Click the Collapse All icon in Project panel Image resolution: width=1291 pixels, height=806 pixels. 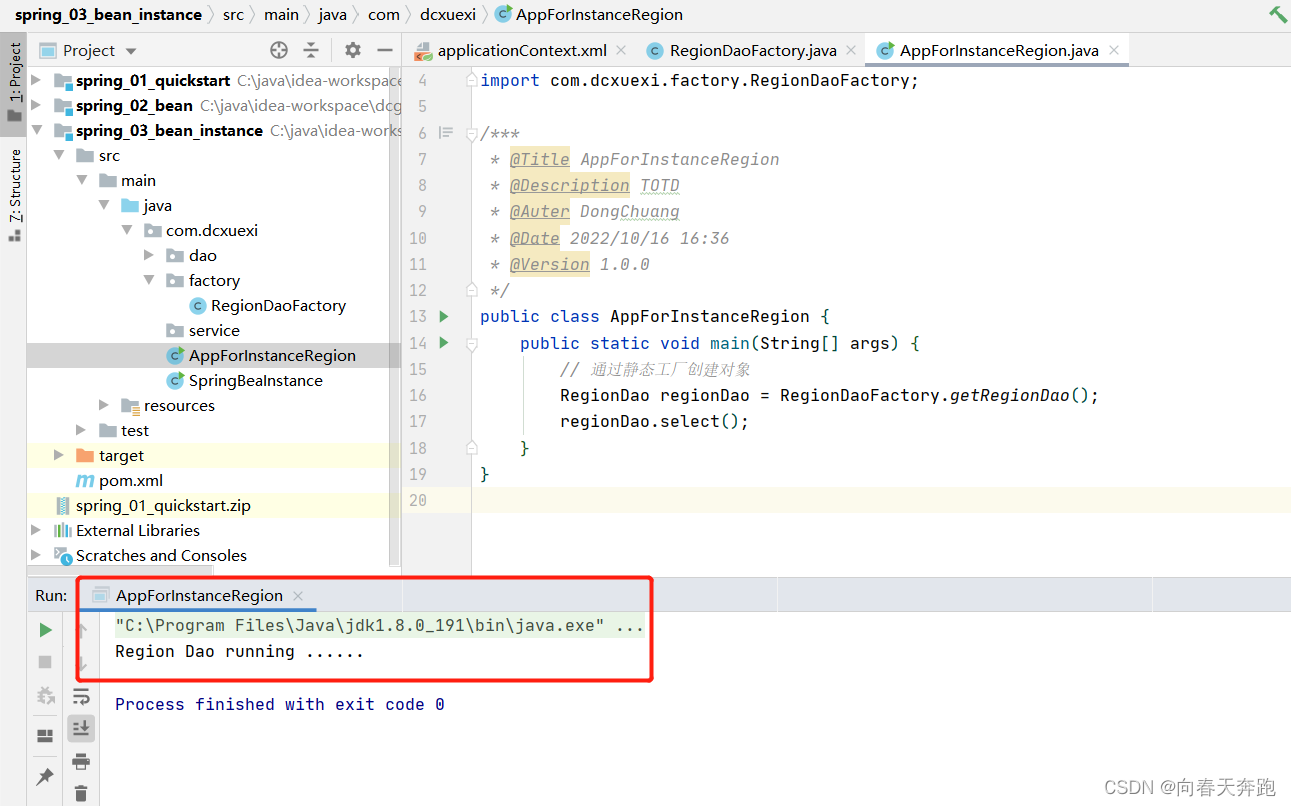tap(311, 50)
